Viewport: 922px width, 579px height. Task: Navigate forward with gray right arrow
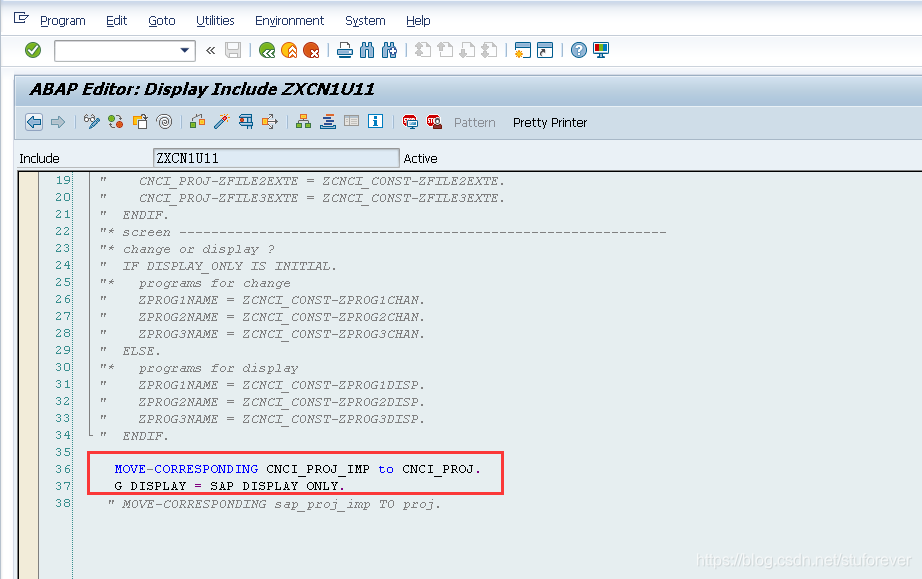(x=58, y=122)
